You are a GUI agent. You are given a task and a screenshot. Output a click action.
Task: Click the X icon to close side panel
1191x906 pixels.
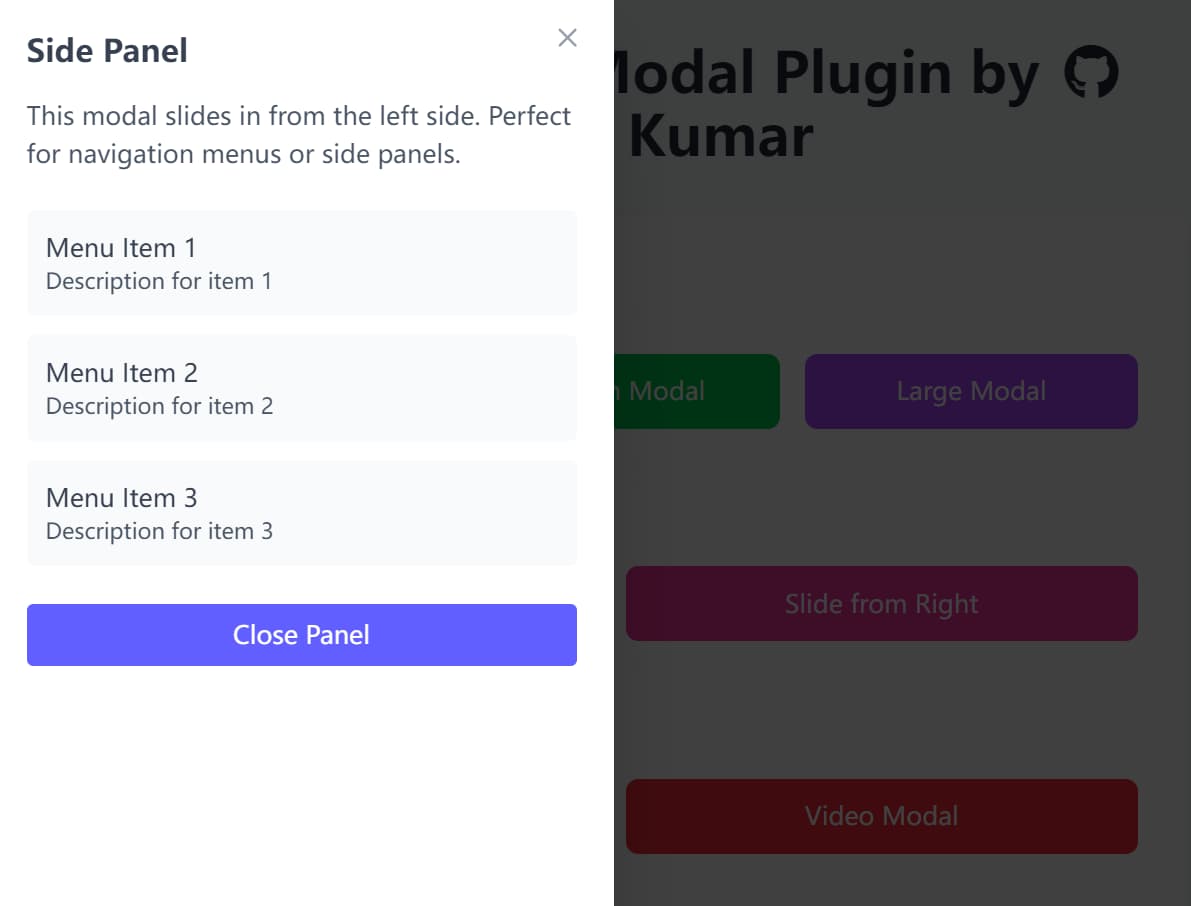click(567, 38)
